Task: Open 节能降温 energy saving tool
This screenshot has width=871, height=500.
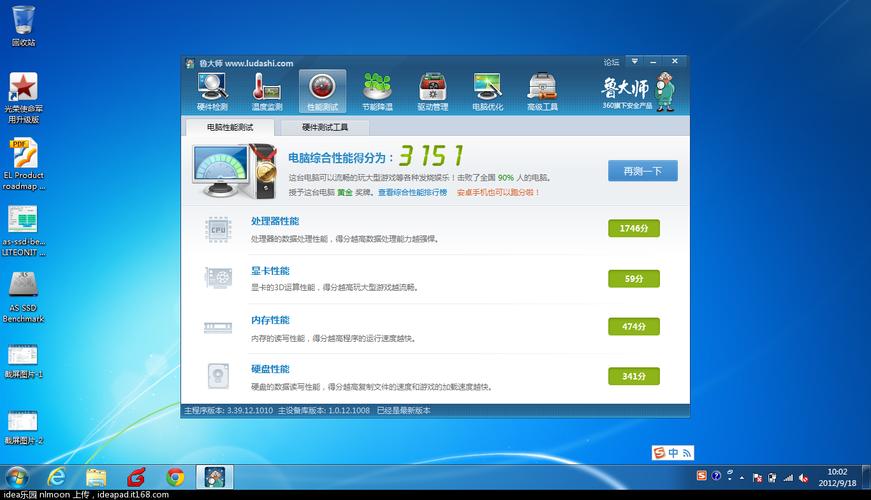Action: pos(377,92)
